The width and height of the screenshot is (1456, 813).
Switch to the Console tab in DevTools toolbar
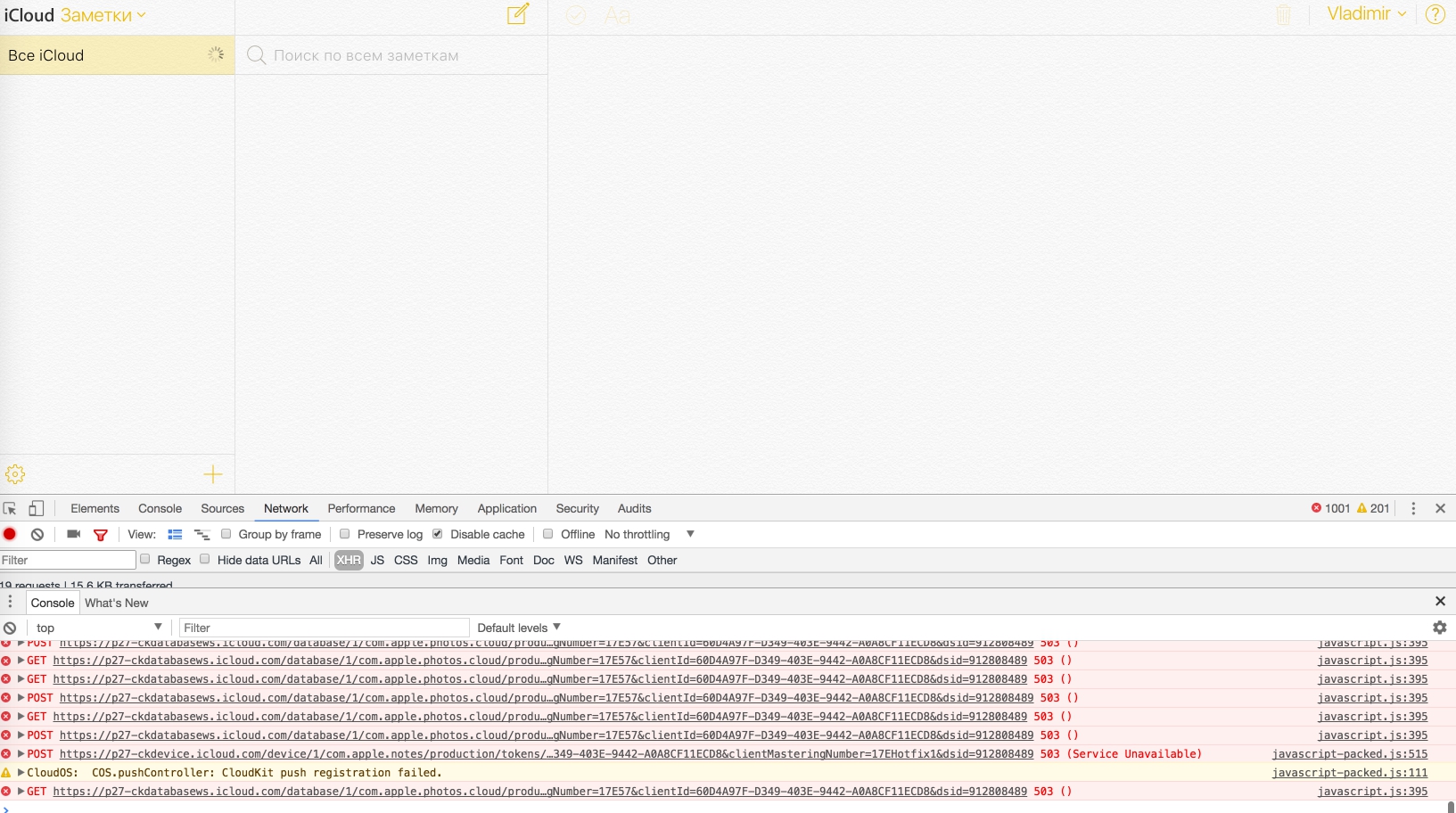[x=160, y=508]
